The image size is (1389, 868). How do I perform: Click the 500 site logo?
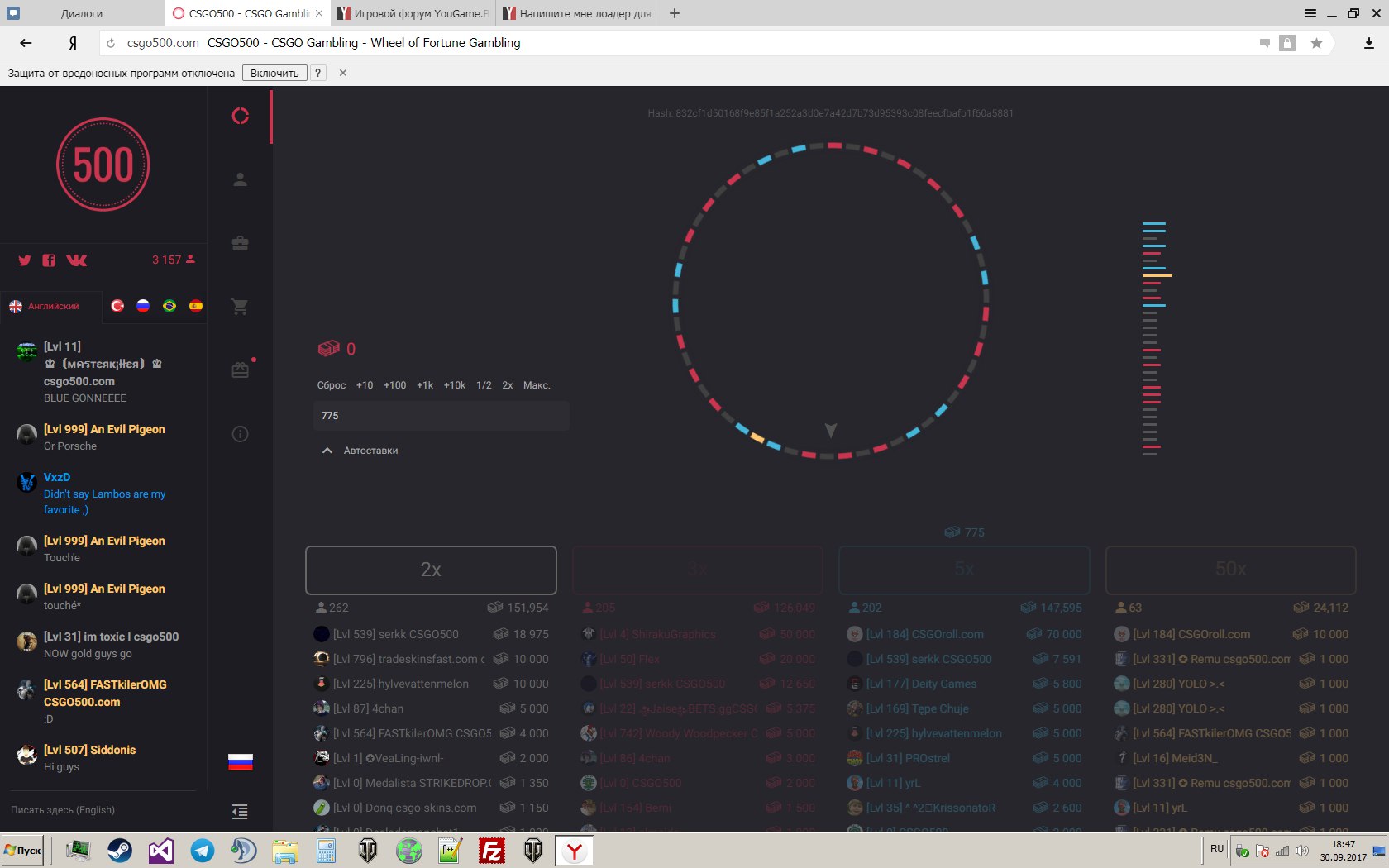[103, 165]
